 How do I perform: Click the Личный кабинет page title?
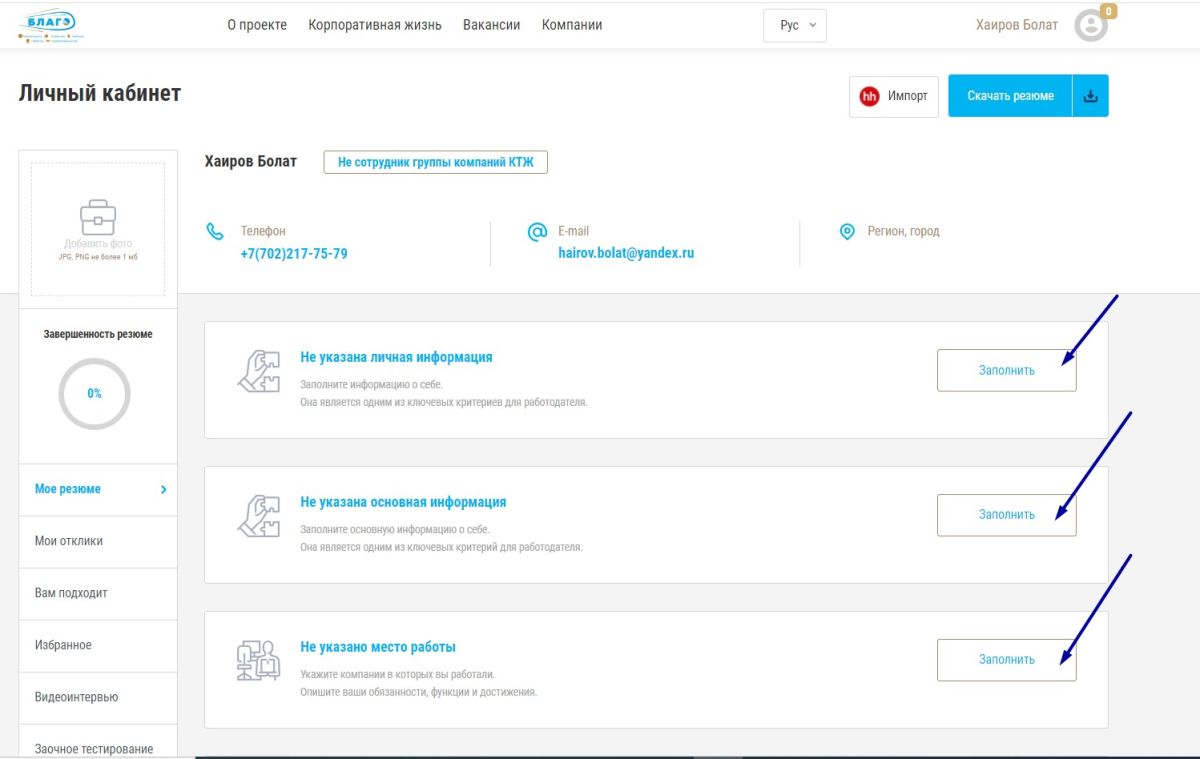(x=100, y=93)
